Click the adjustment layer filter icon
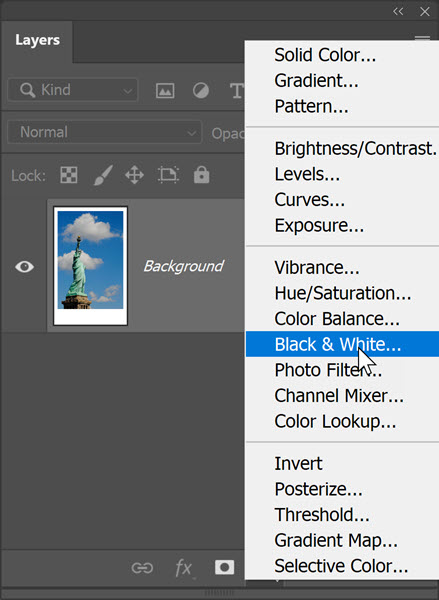The height and width of the screenshot is (600, 439). 201,90
